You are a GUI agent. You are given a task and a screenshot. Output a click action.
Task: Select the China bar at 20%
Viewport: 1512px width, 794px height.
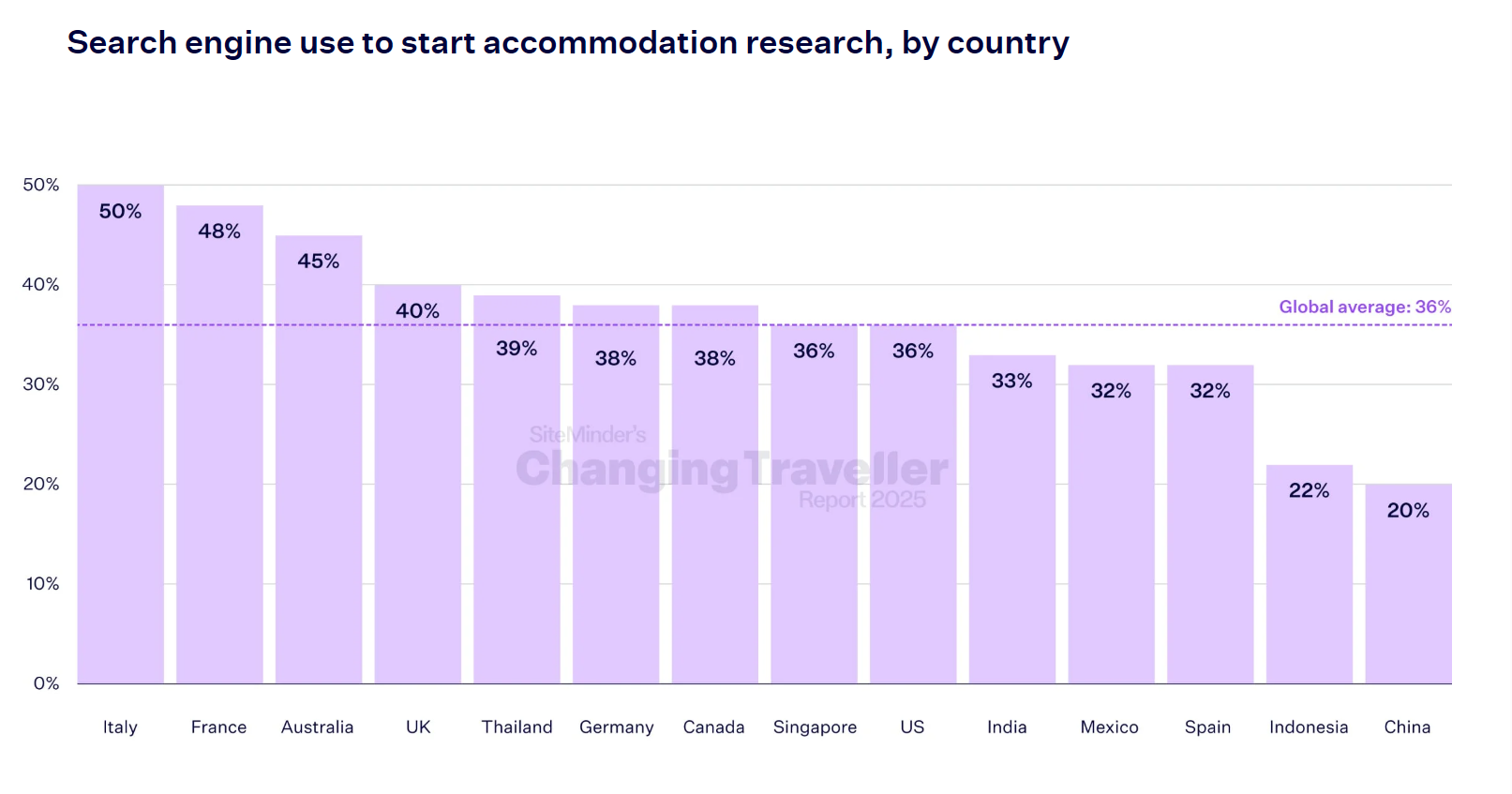(x=1408, y=583)
